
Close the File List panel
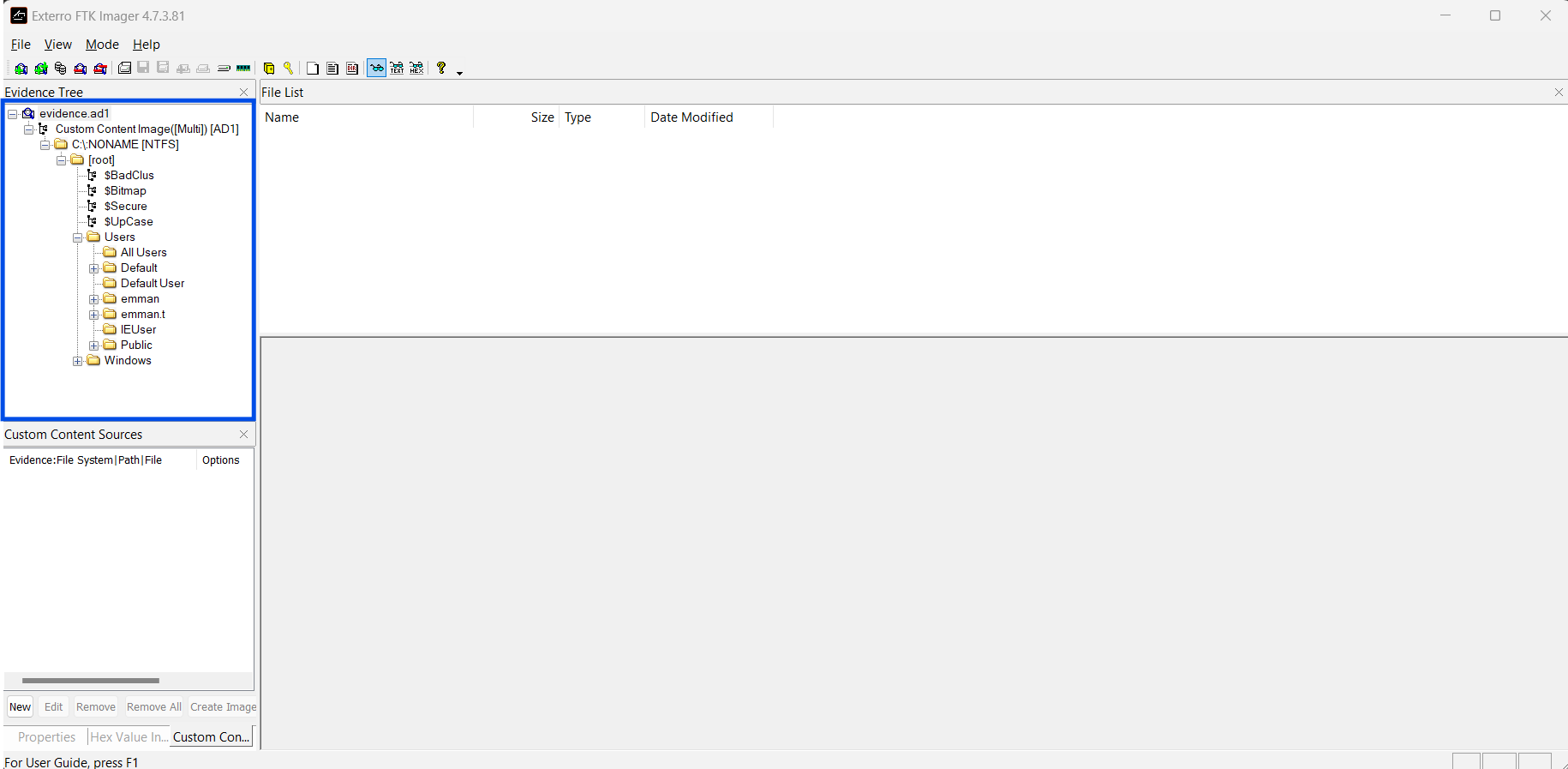[x=1559, y=93]
